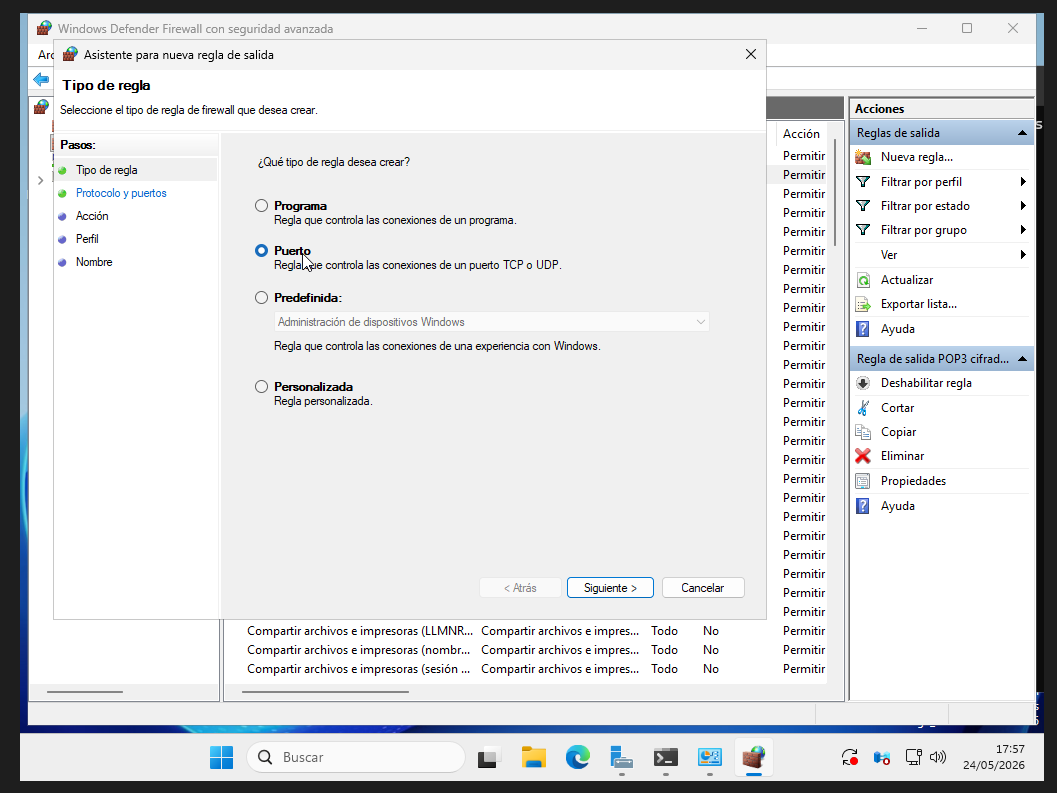Open the Administración de dispositivos Windows dropdown

tap(491, 322)
